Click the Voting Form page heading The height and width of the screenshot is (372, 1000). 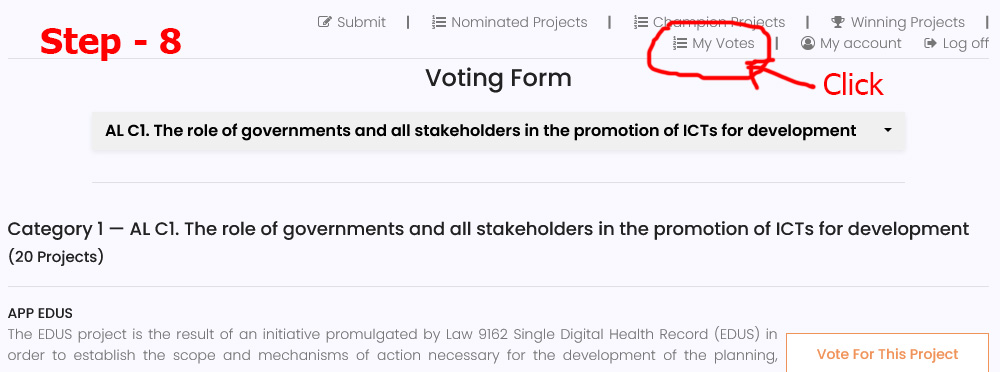coord(498,78)
